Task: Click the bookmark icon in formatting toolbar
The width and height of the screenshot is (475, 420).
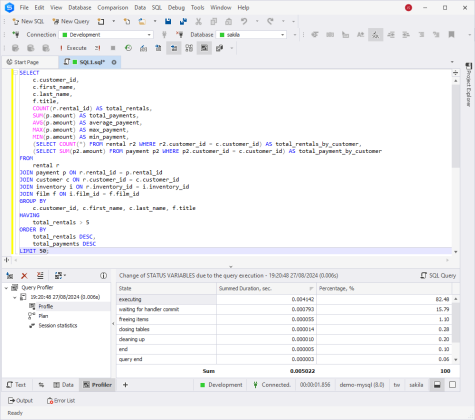Action: click(452, 35)
